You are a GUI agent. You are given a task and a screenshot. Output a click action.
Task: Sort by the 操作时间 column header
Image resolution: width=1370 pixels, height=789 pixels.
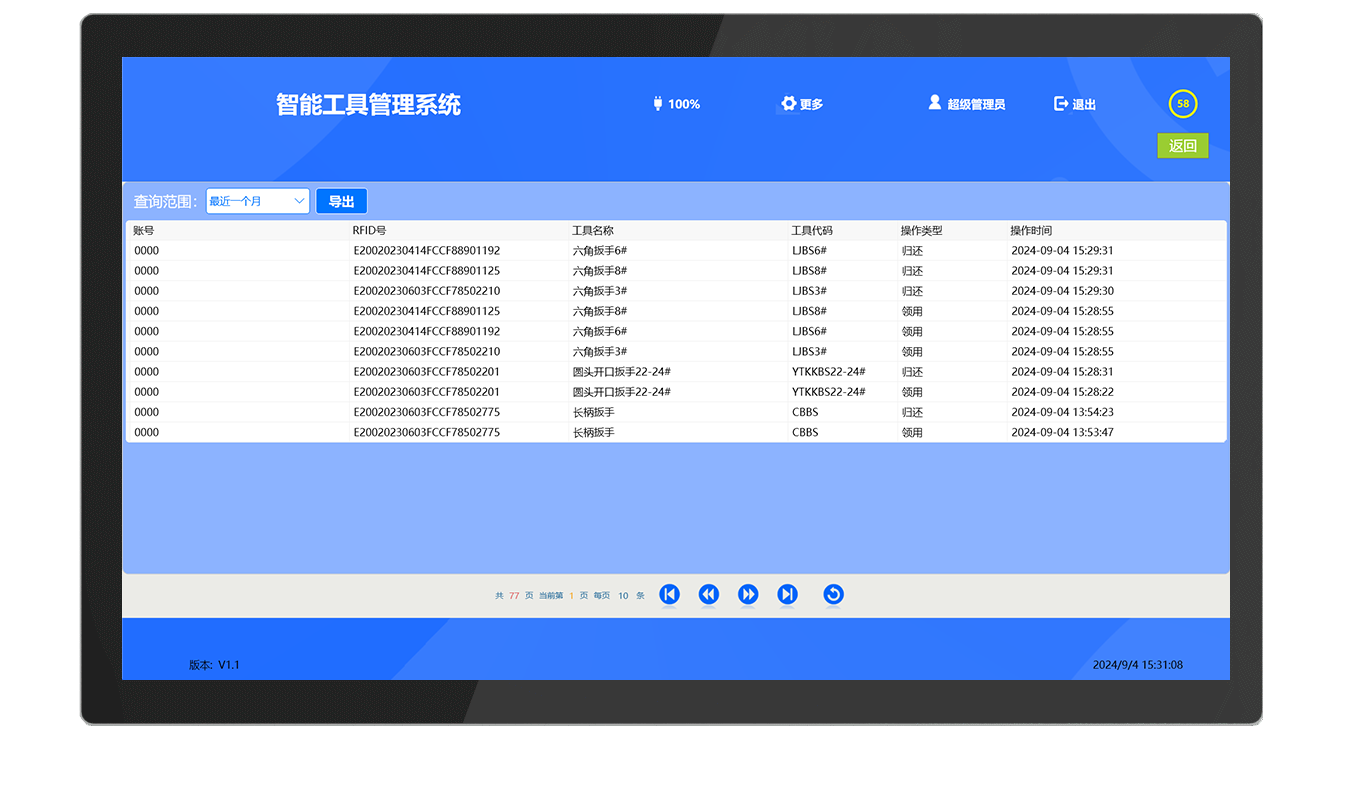tap(1030, 231)
